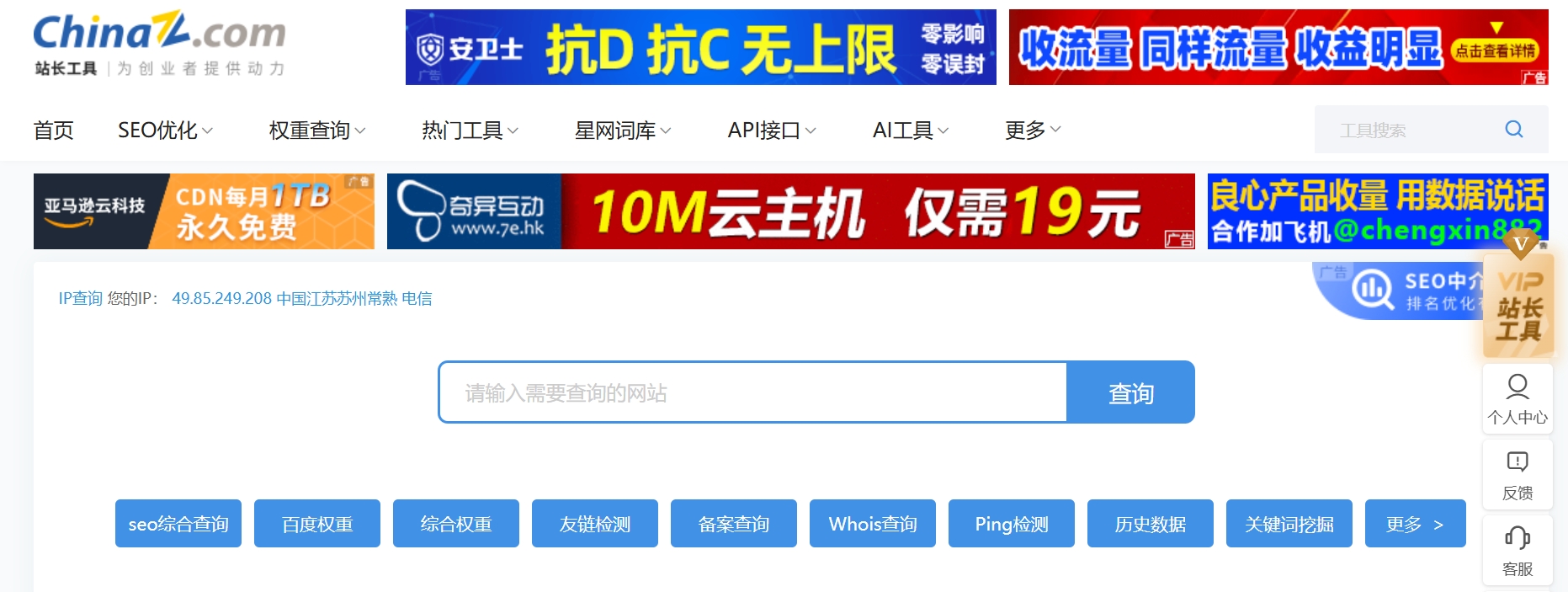
Task: Open the 百度权重 tool
Action: (317, 524)
